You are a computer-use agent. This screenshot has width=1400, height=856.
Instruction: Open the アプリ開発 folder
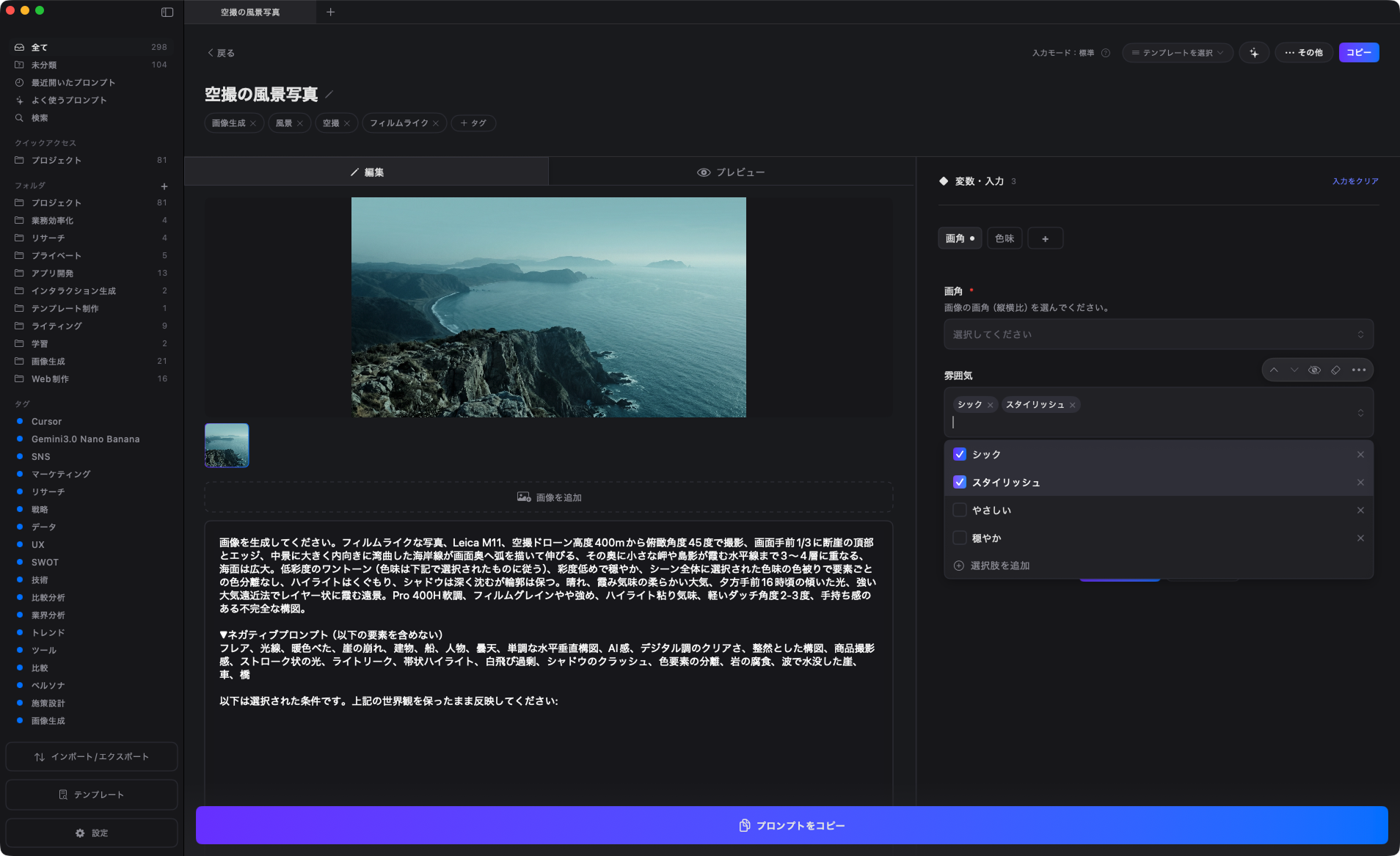point(91,274)
